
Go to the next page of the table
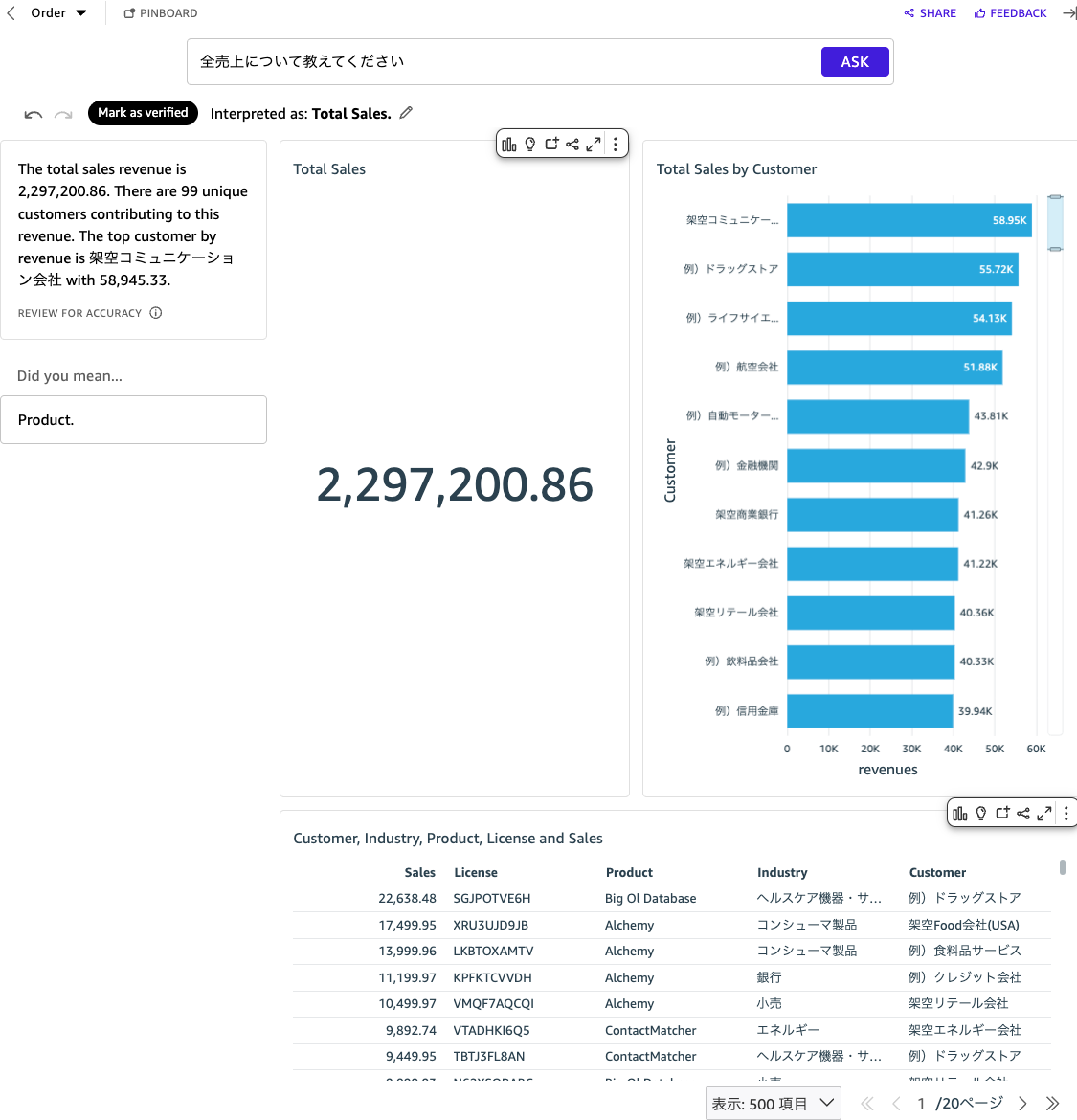(x=1021, y=1103)
